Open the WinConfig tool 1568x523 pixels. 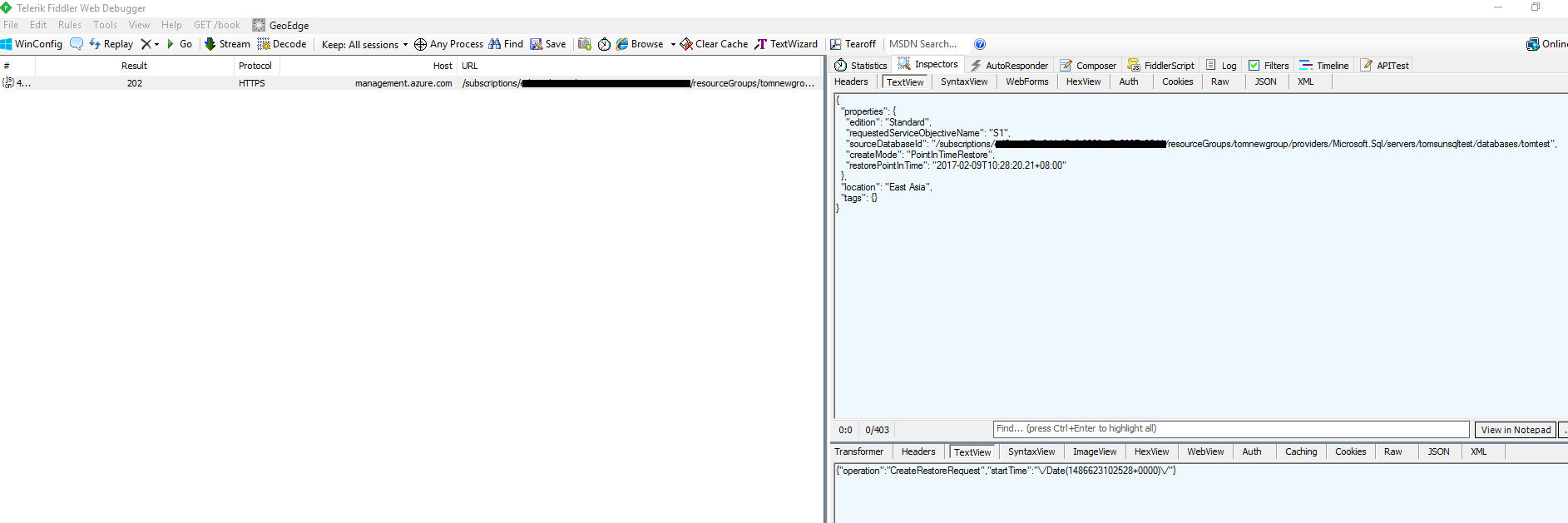[32, 44]
